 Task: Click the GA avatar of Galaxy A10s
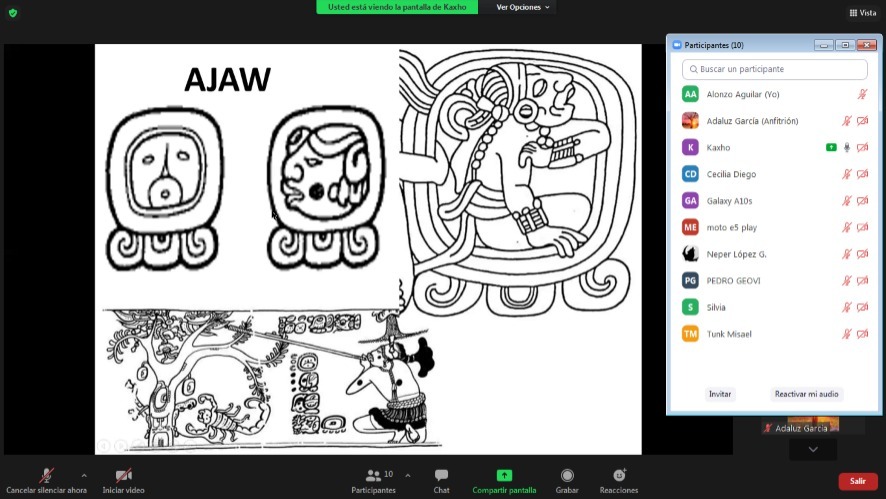[690, 201]
